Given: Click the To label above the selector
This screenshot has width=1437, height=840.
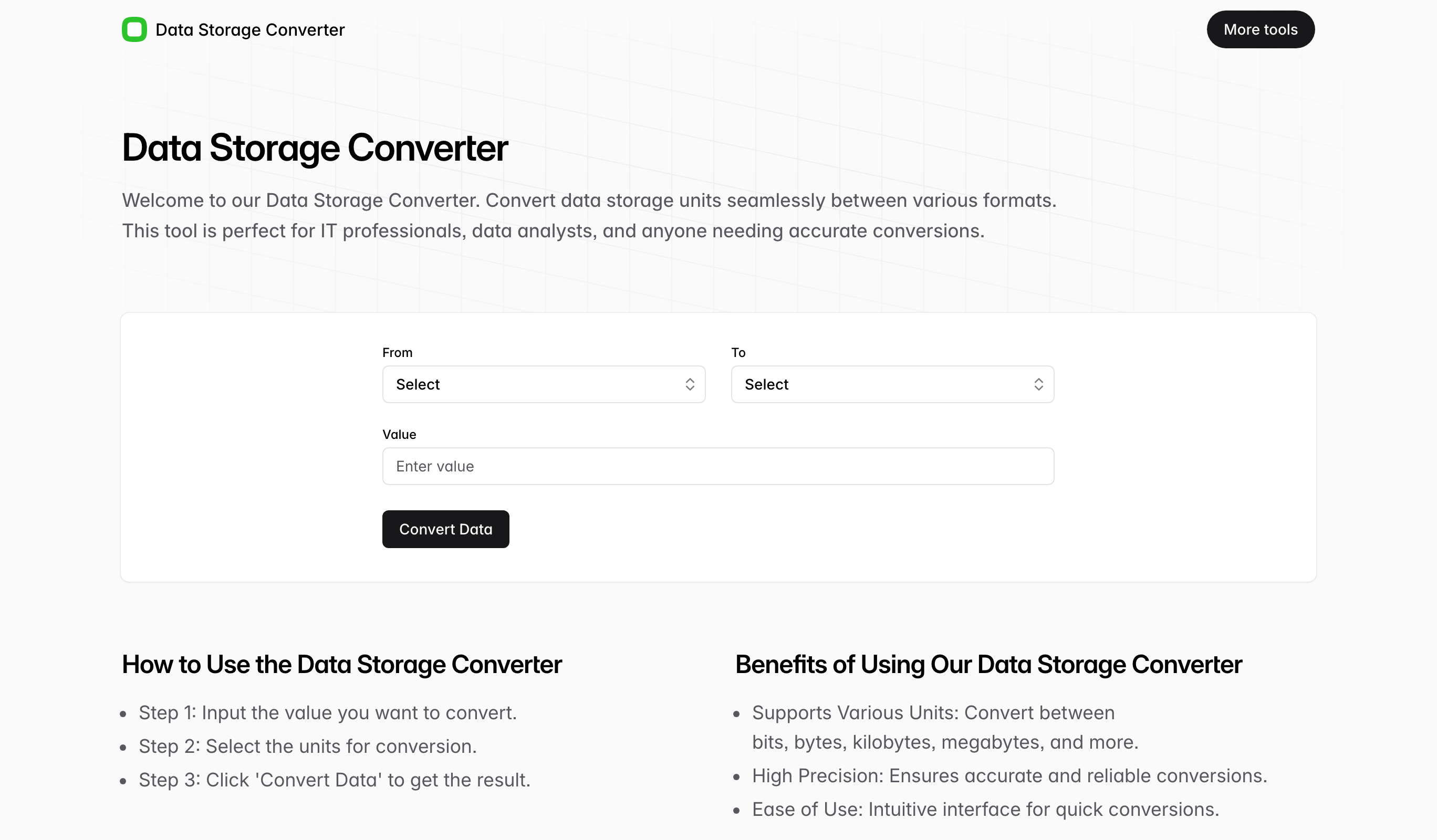Looking at the screenshot, I should (738, 352).
